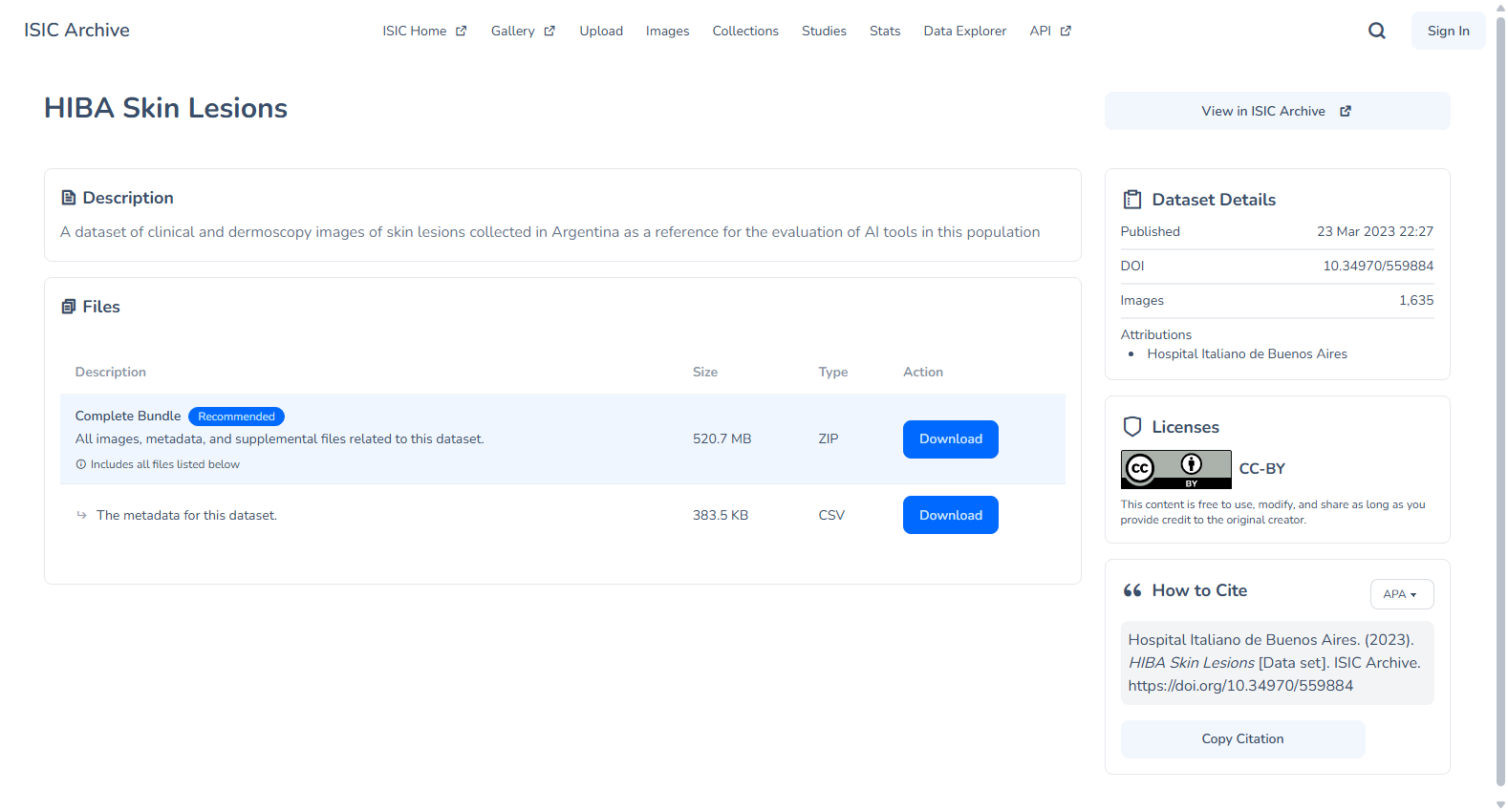The image size is (1508, 812).
Task: Click the '23 Mar 2023 22:27' published date
Action: point(1375,231)
